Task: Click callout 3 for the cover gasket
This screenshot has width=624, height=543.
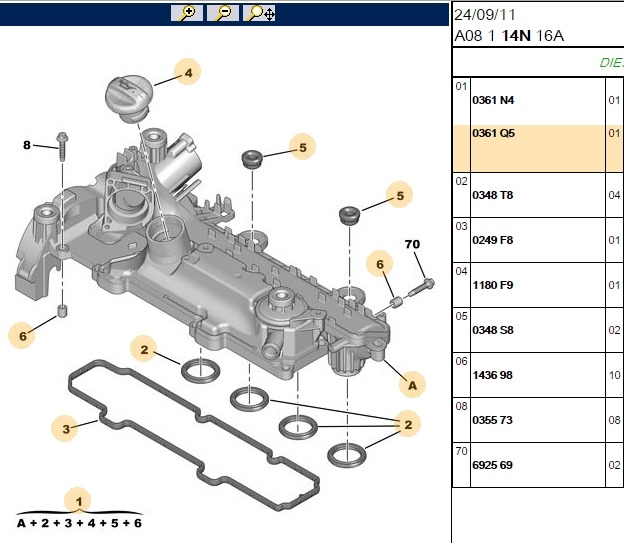Action: tap(65, 429)
